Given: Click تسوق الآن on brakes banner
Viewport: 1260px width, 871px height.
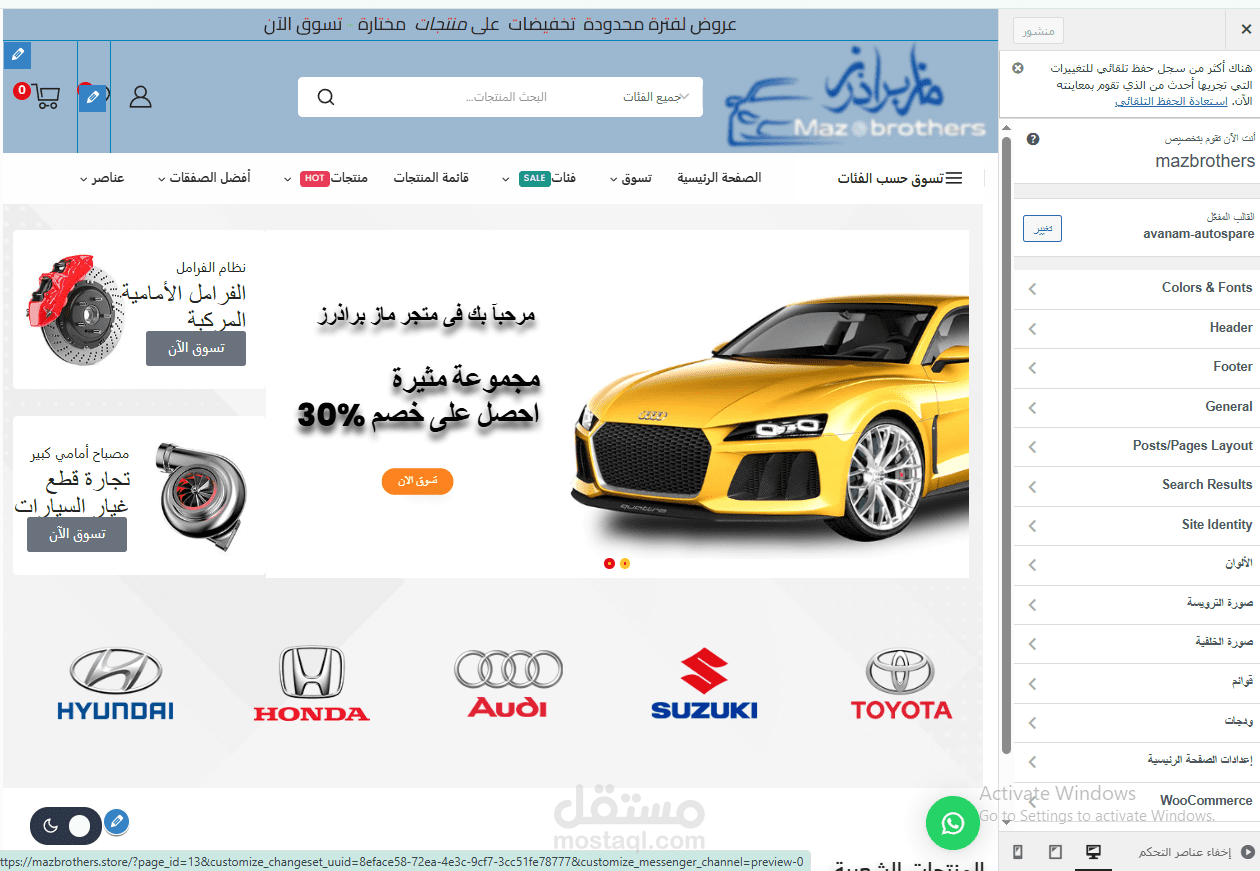Looking at the screenshot, I should click(x=196, y=349).
